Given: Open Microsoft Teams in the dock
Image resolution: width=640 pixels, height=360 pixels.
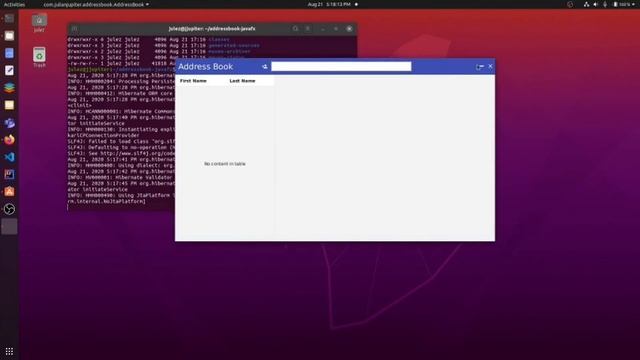Looking at the screenshot, I should (x=9, y=122).
